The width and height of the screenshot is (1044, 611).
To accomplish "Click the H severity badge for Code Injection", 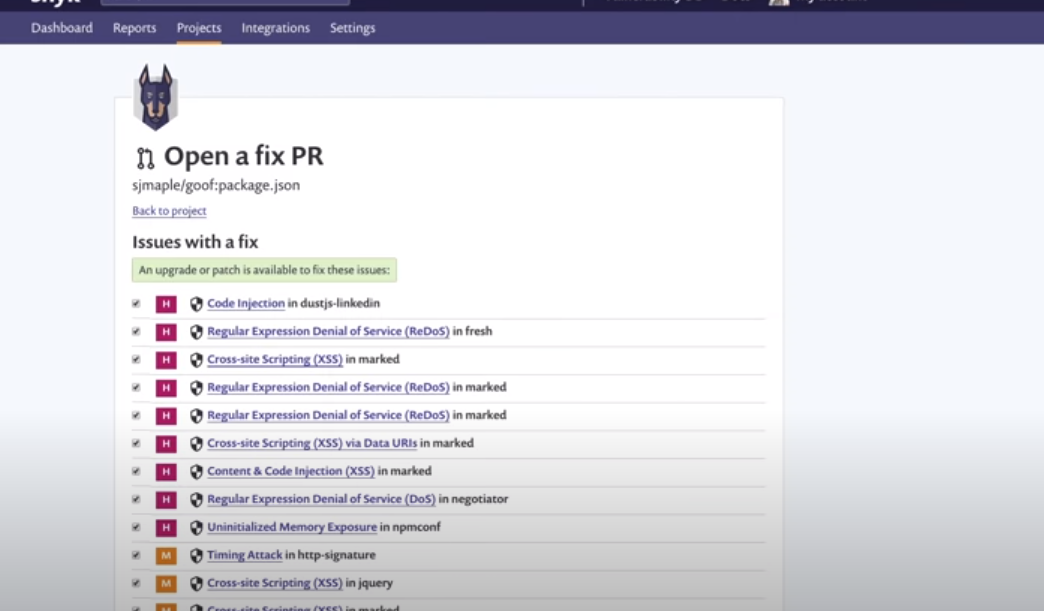I will pos(166,304).
